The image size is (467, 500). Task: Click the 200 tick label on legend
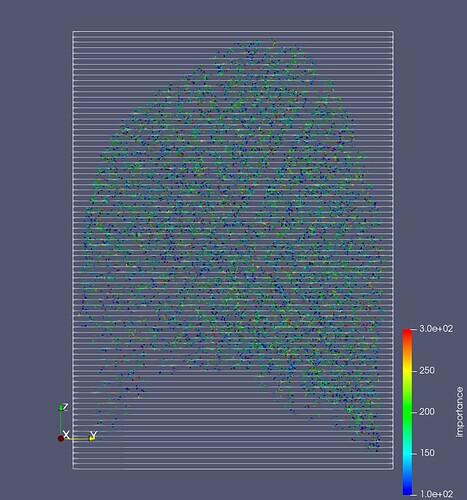[427, 412]
